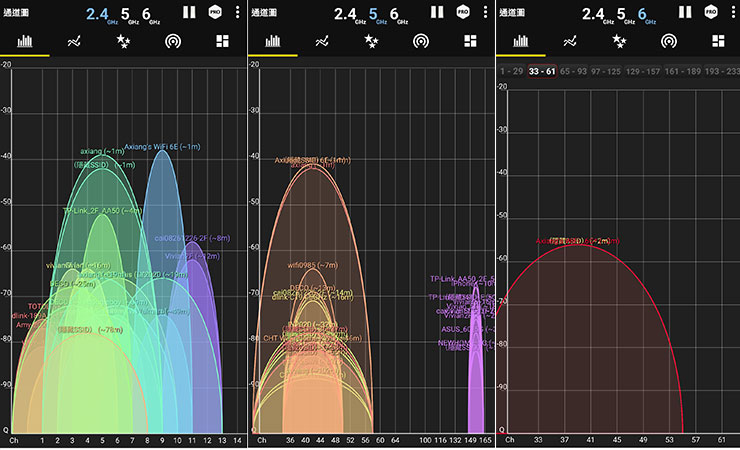Select 5 GHz band in left panel
740x450 pixels.
(x=129, y=15)
